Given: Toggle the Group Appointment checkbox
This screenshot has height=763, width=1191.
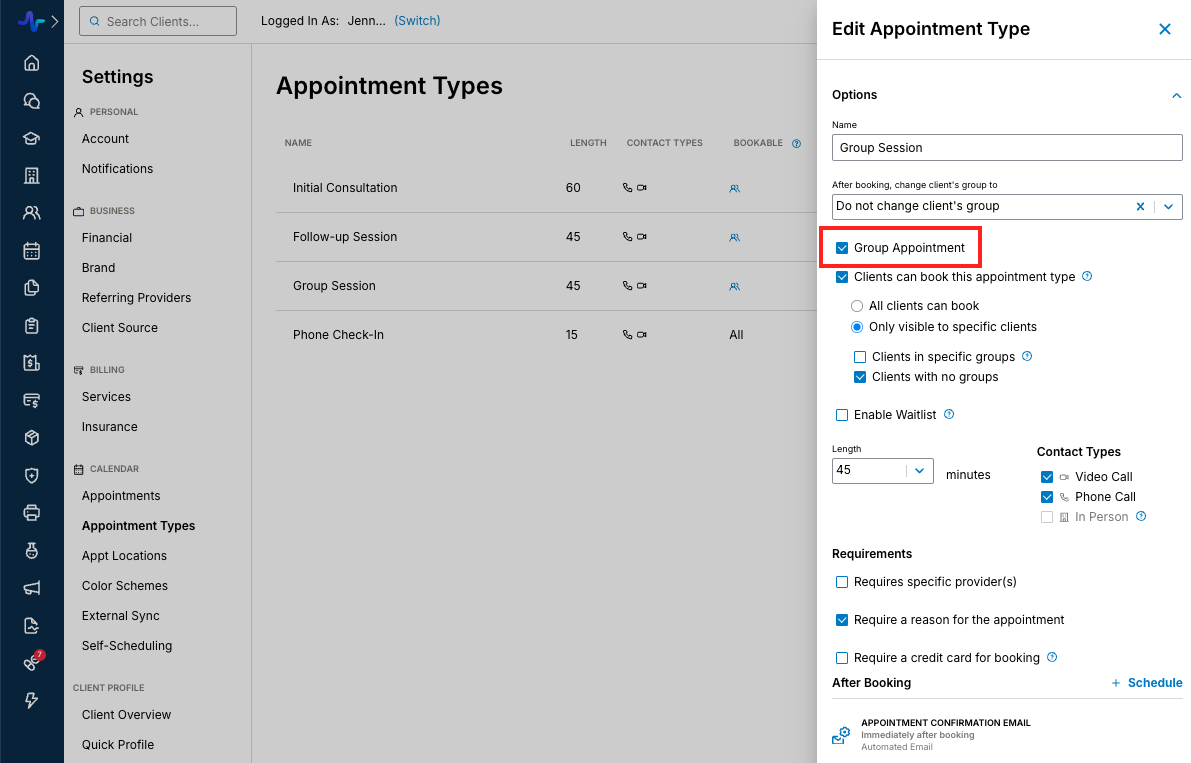Looking at the screenshot, I should (842, 248).
